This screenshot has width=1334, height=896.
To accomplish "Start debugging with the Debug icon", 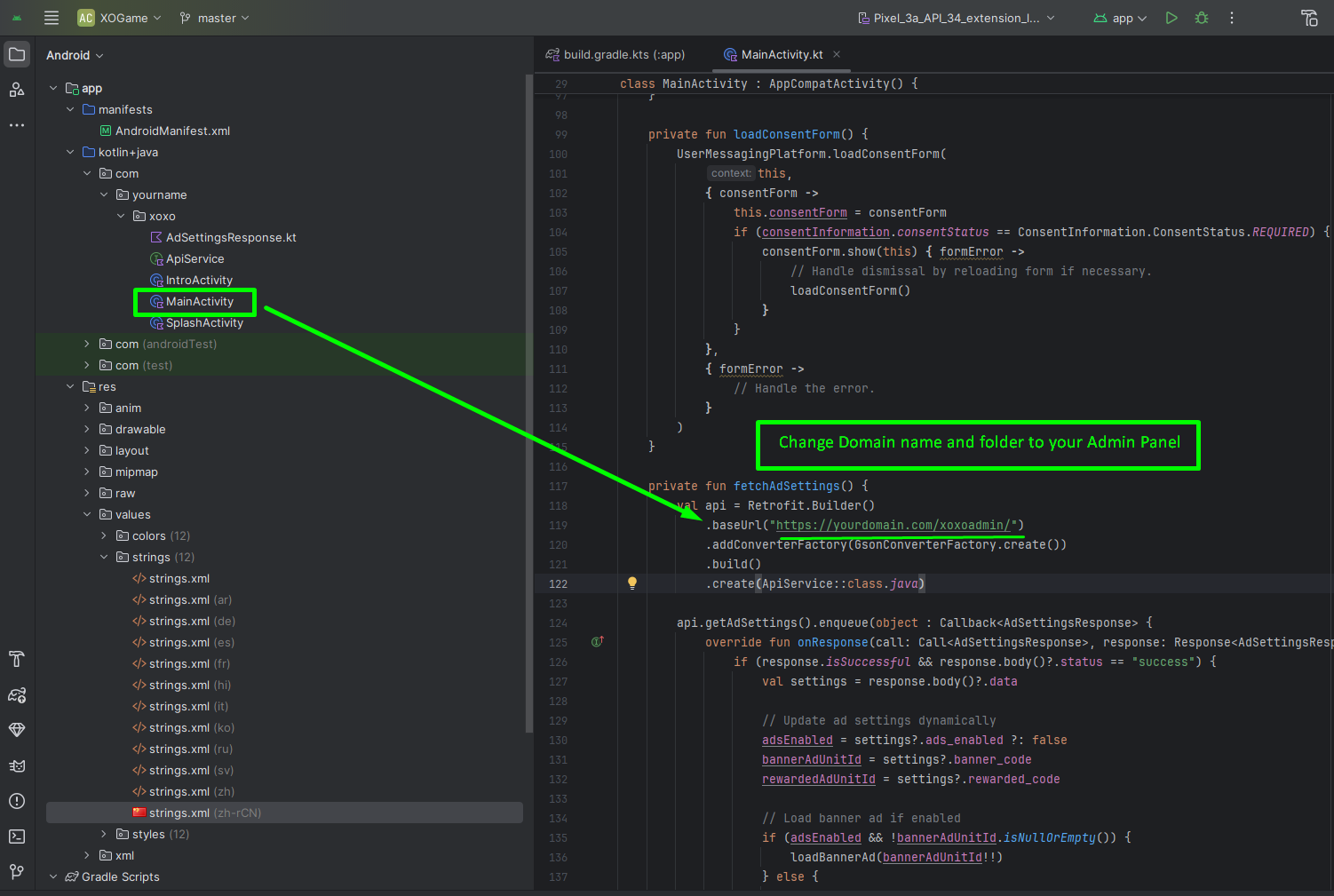I will (1202, 18).
